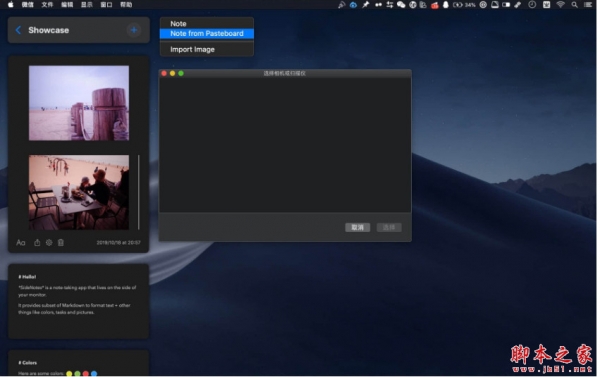Screen dimensions: 600x377
Task: Select the beach cafe table photo
Action: point(79,192)
